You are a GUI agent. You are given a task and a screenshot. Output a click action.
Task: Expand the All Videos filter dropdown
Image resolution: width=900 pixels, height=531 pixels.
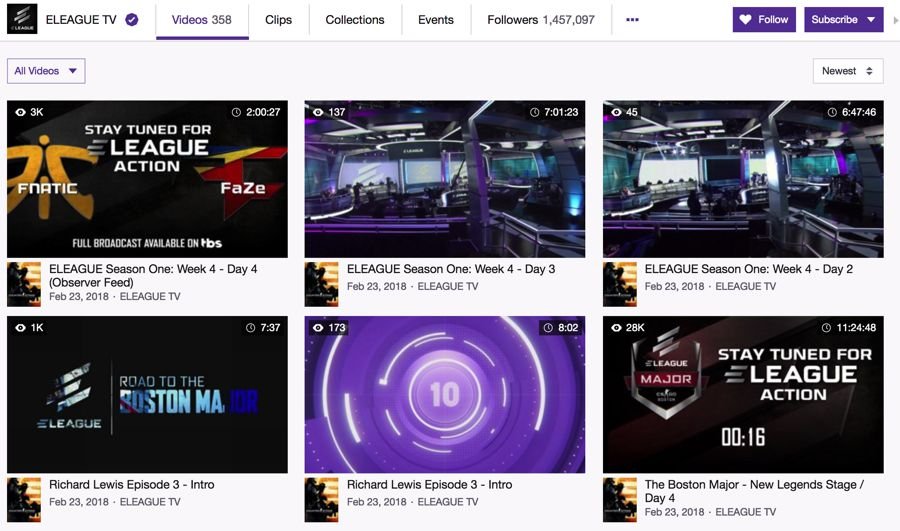46,71
